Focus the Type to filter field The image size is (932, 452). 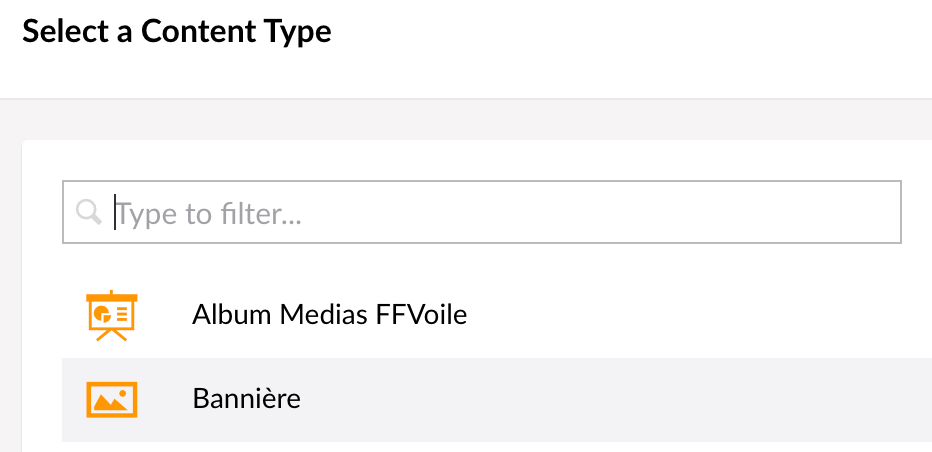(x=481, y=212)
